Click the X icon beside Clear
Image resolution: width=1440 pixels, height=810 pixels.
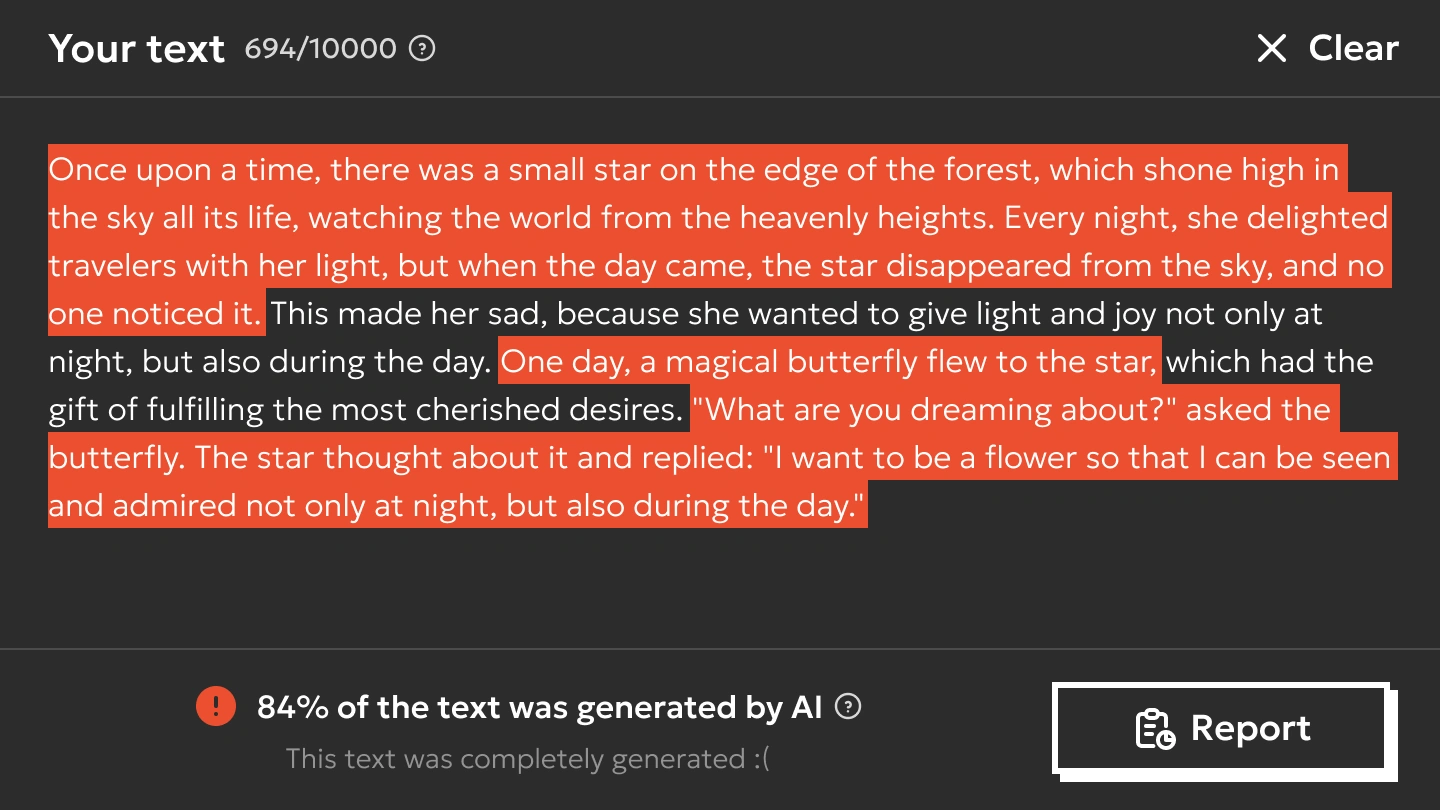tap(1271, 48)
